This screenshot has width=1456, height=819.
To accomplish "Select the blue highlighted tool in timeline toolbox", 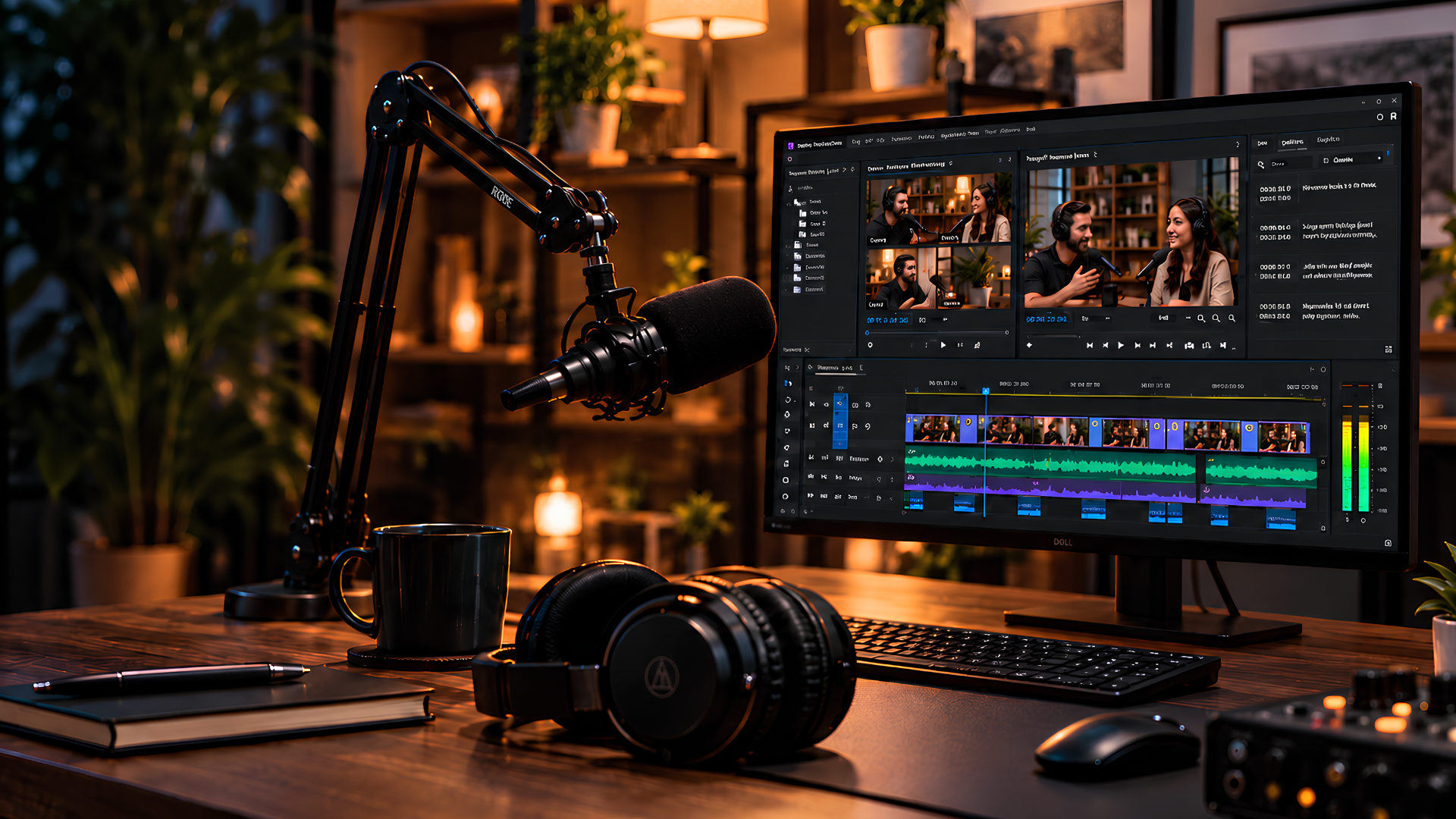I will (x=788, y=384).
